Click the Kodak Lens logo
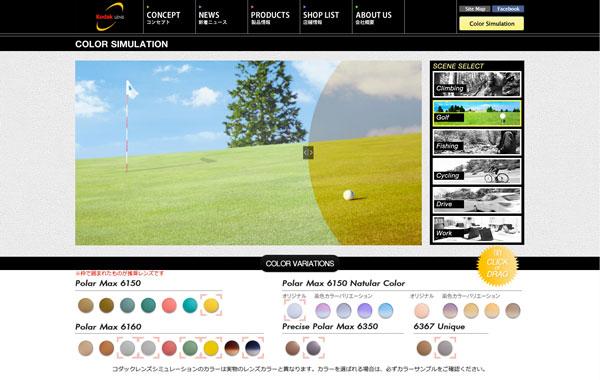600x380 pixels. click(x=110, y=16)
